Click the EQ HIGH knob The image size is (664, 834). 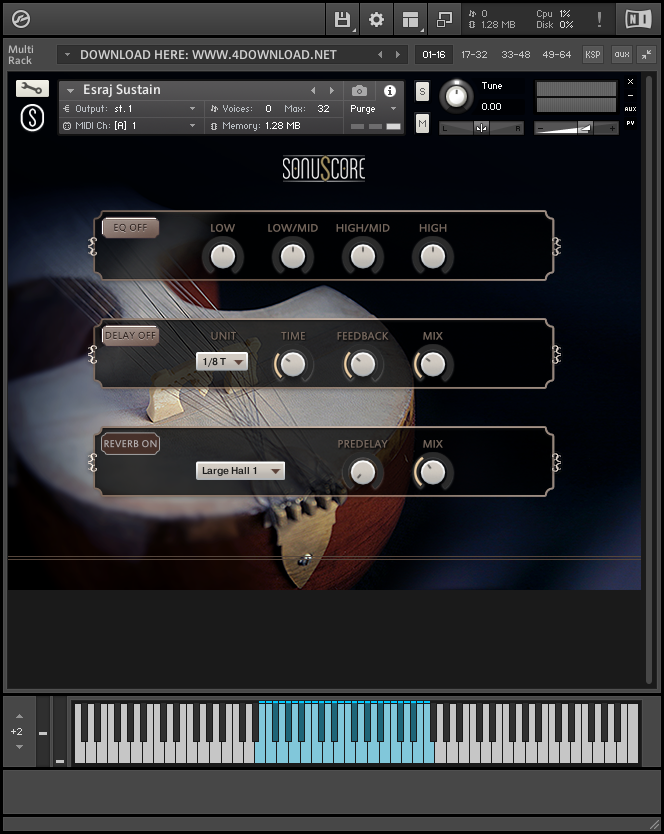tap(433, 256)
